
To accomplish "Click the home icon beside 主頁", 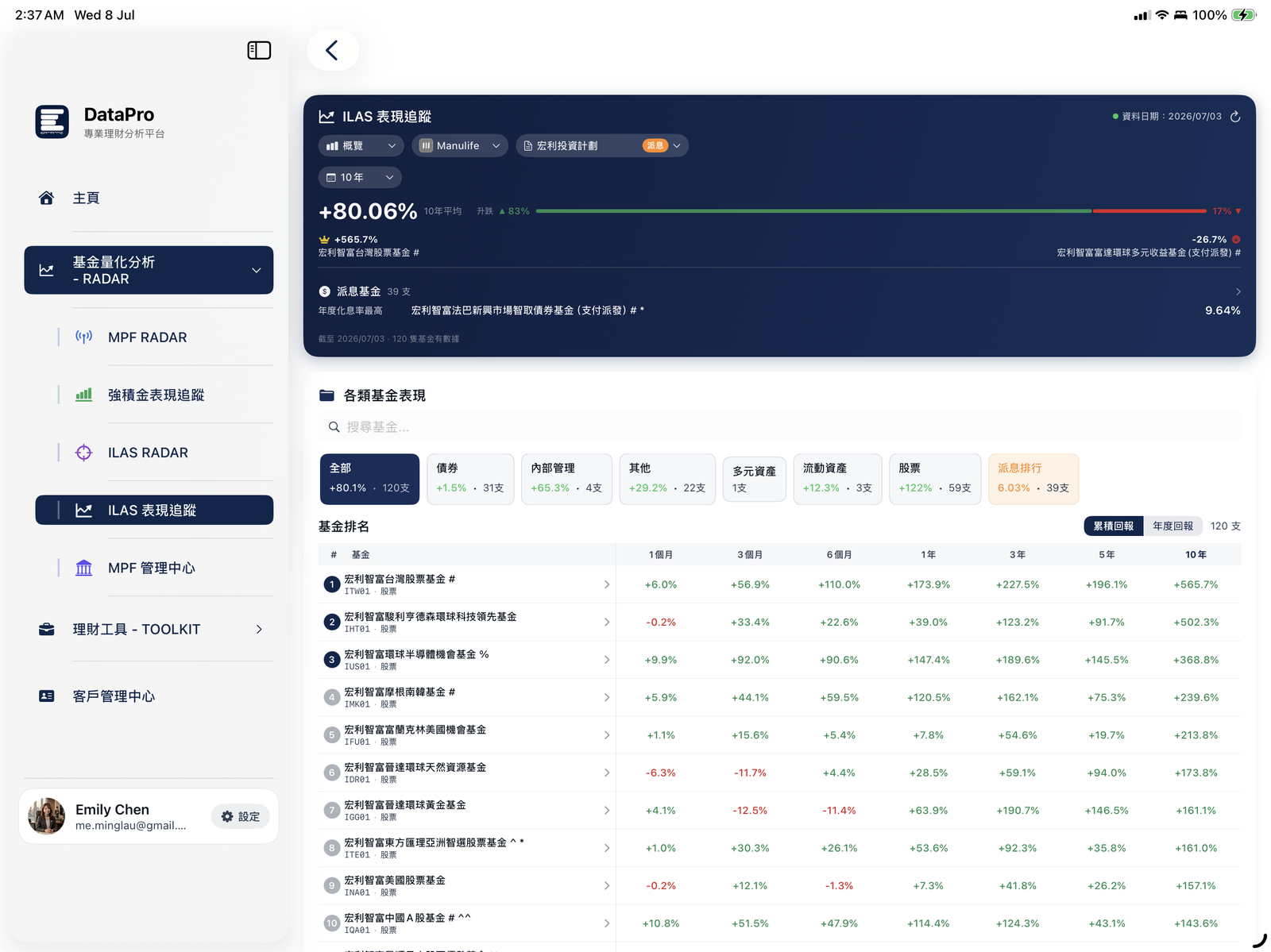I will pyautogui.click(x=47, y=198).
